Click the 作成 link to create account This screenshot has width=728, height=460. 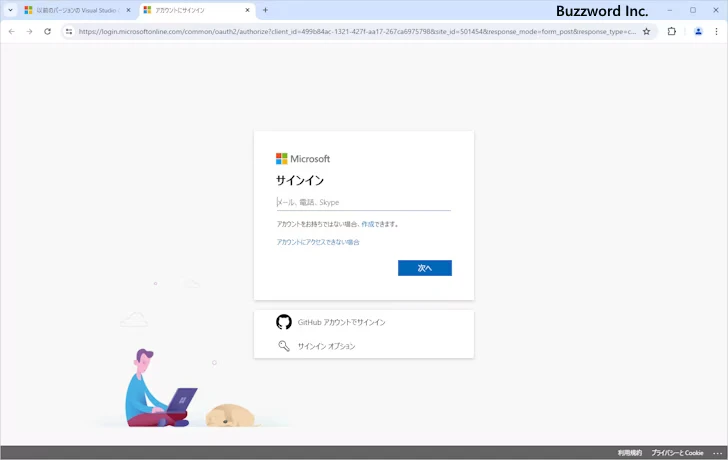[367, 224]
